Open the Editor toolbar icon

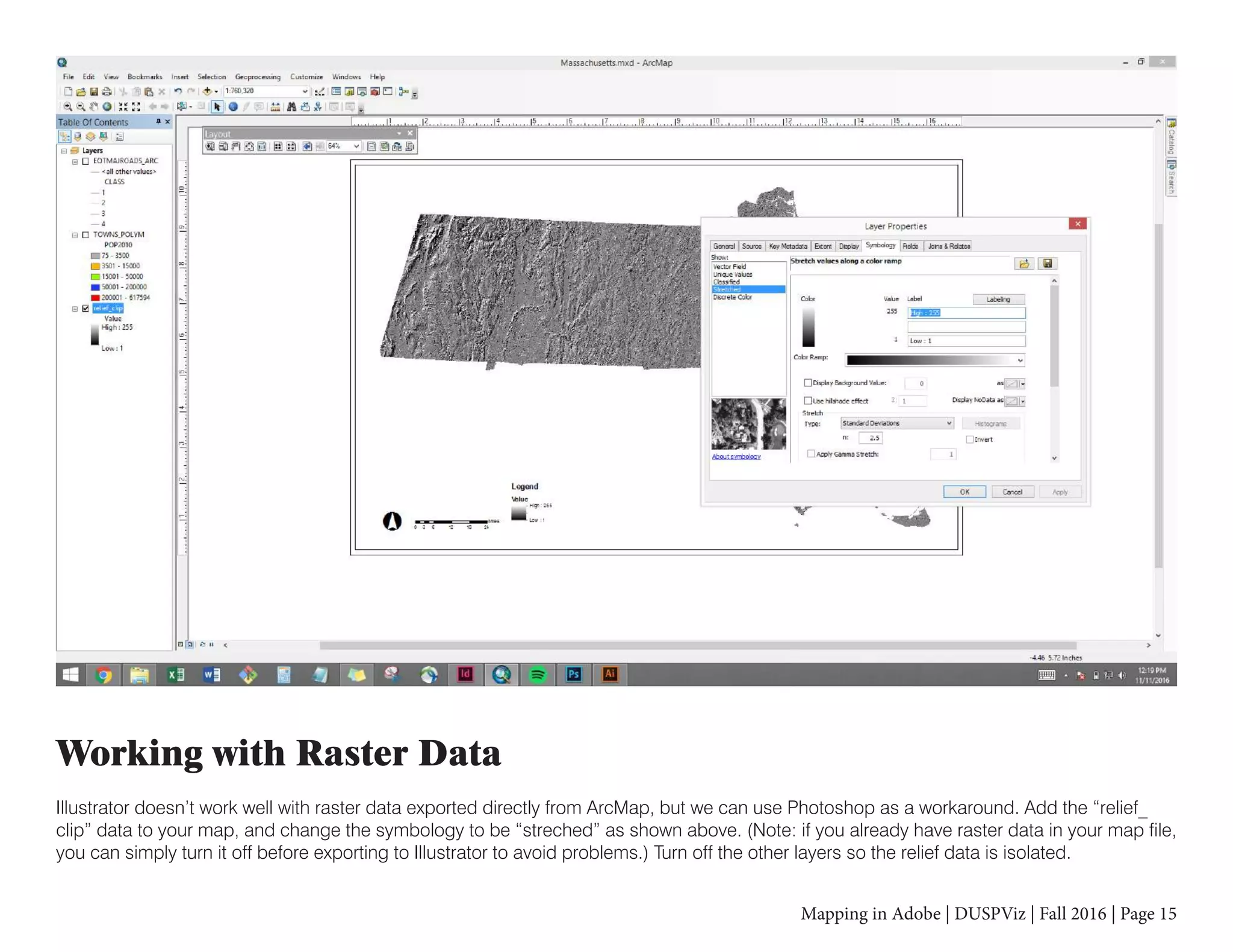click(320, 91)
